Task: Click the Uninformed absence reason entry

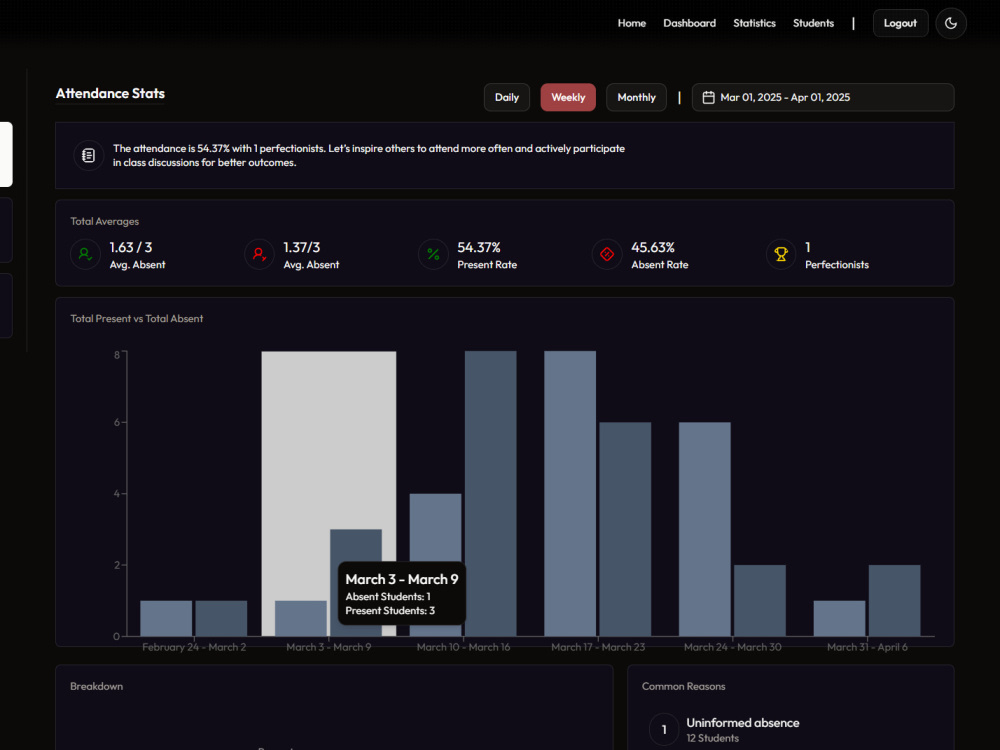Action: click(742, 723)
